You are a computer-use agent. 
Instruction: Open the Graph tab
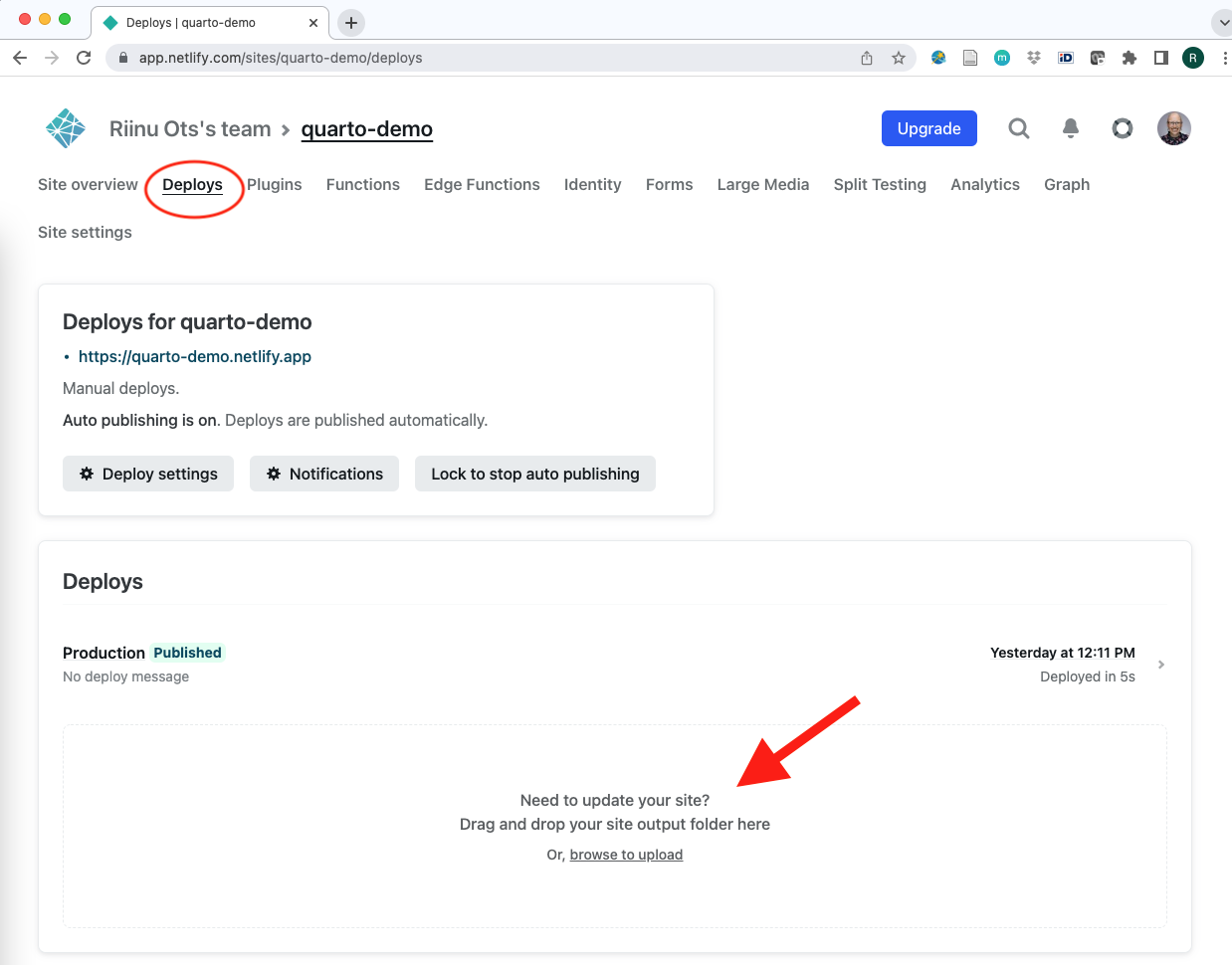1067,184
